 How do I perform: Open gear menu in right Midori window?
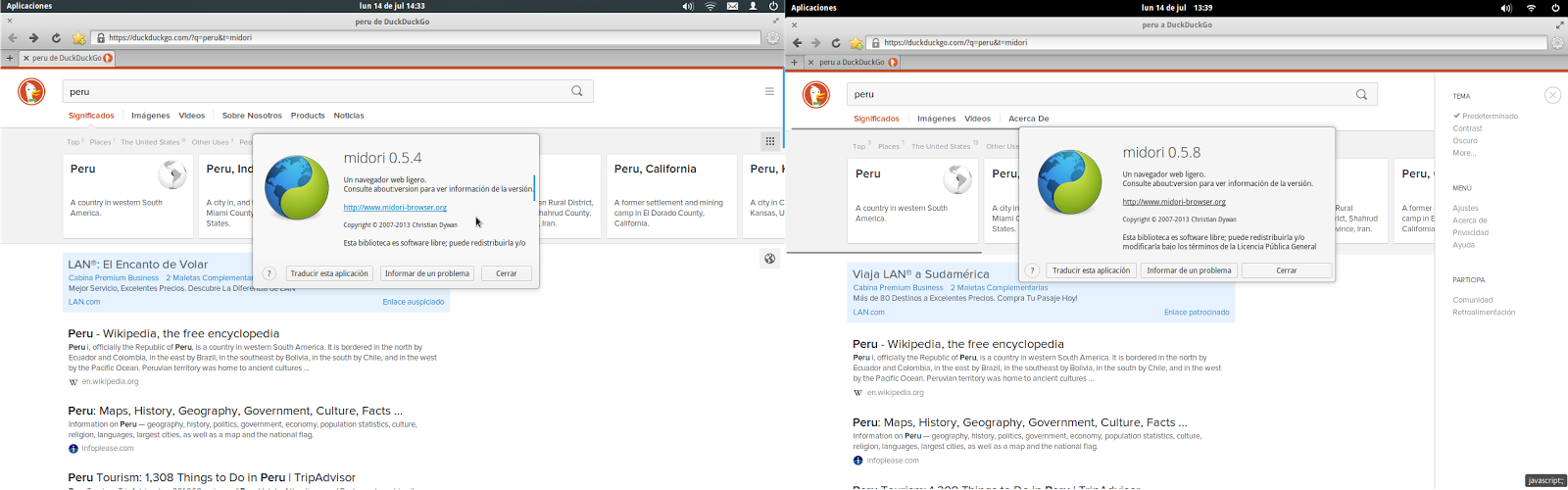click(x=1557, y=43)
